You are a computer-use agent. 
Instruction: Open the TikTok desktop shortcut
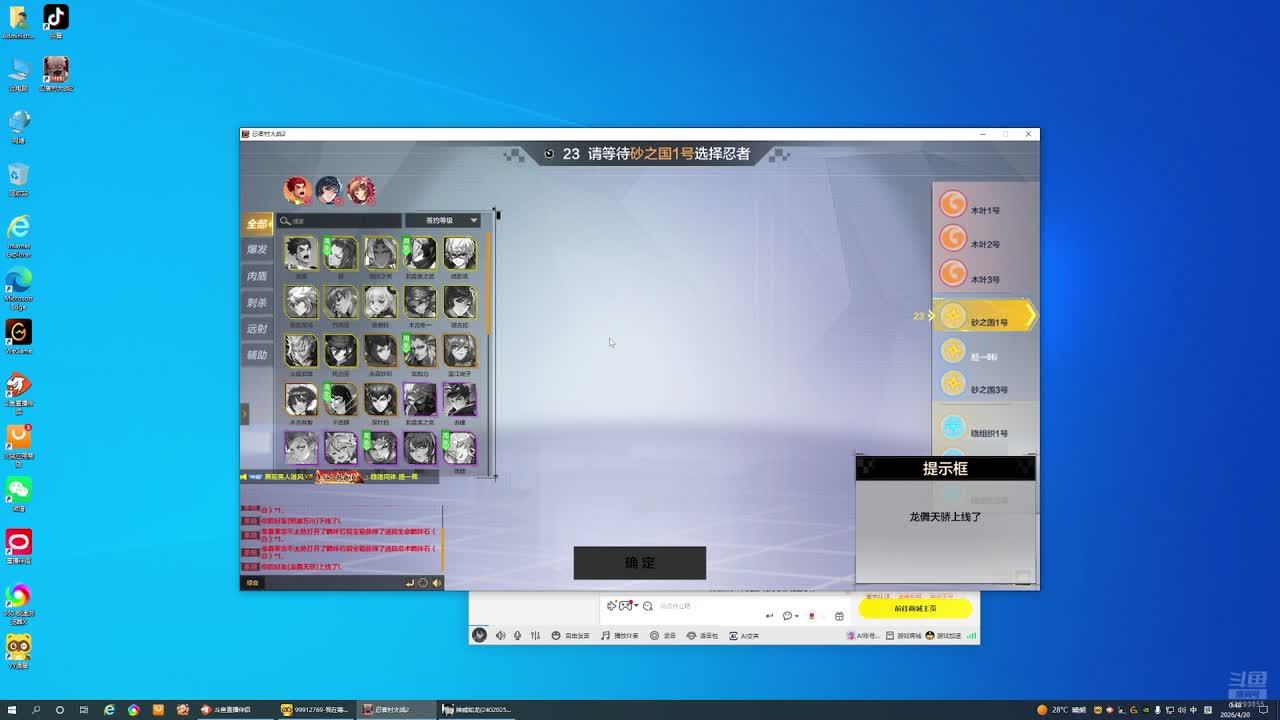coord(56,22)
